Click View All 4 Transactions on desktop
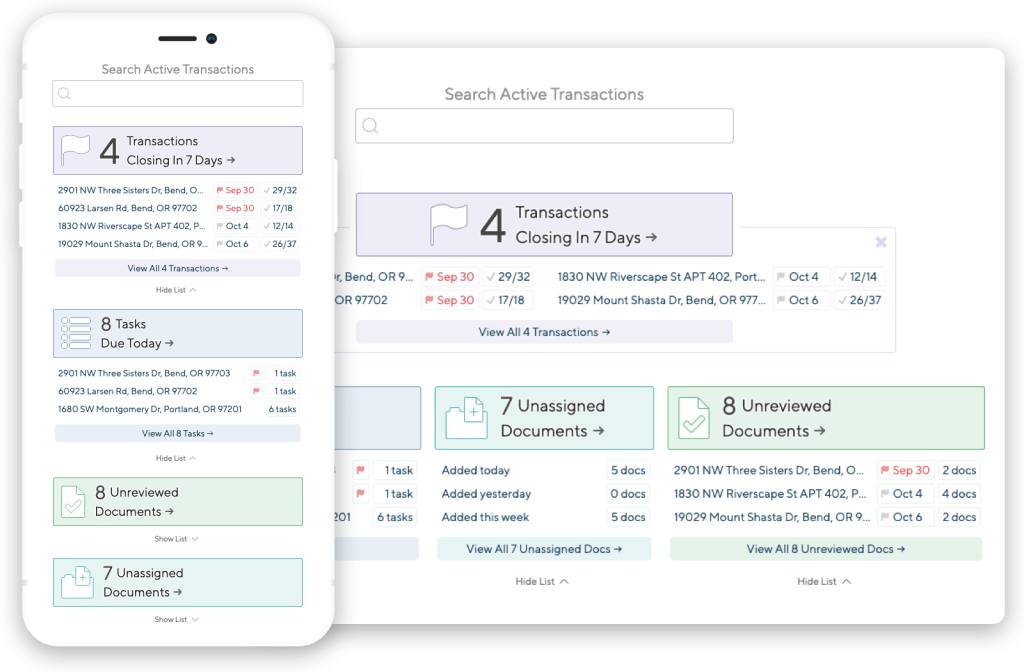Viewport: 1024px width, 672px height. pyautogui.click(x=544, y=332)
